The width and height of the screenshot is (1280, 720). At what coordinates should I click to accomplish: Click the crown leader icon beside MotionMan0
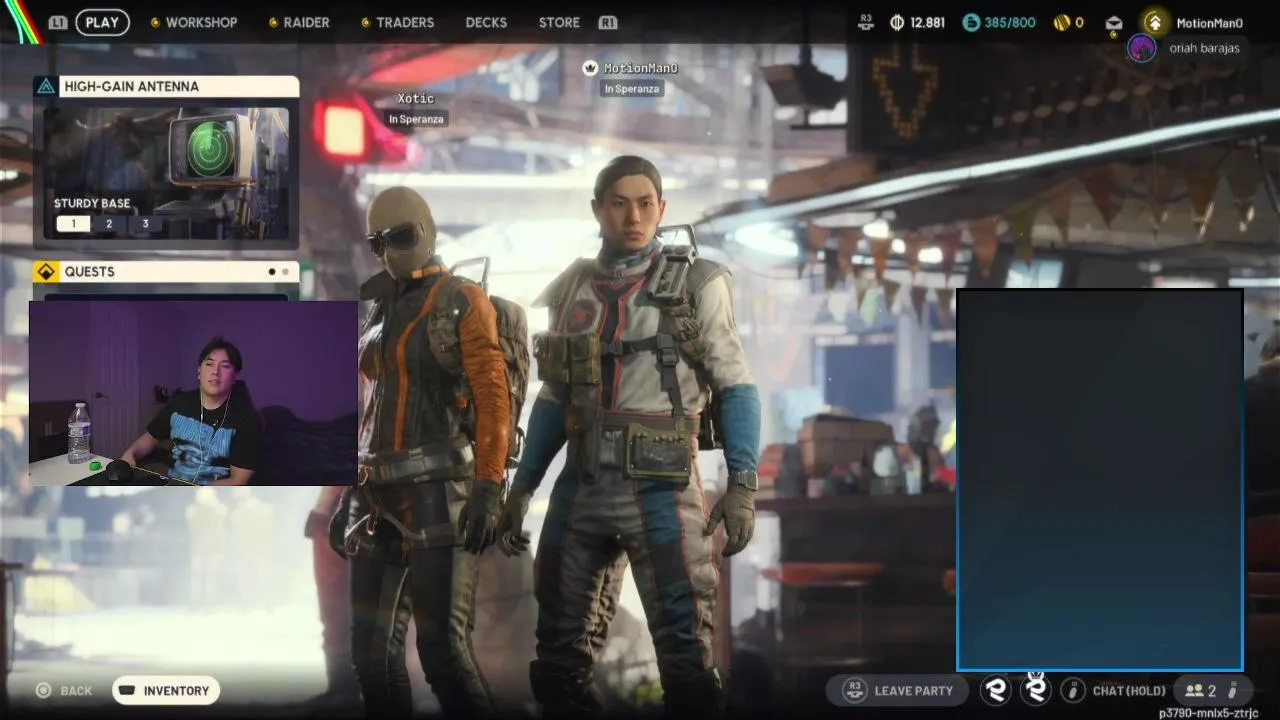pyautogui.click(x=591, y=68)
